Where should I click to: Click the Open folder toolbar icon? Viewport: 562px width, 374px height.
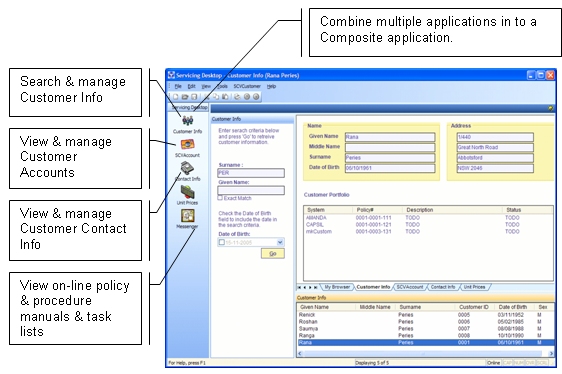tap(185, 97)
